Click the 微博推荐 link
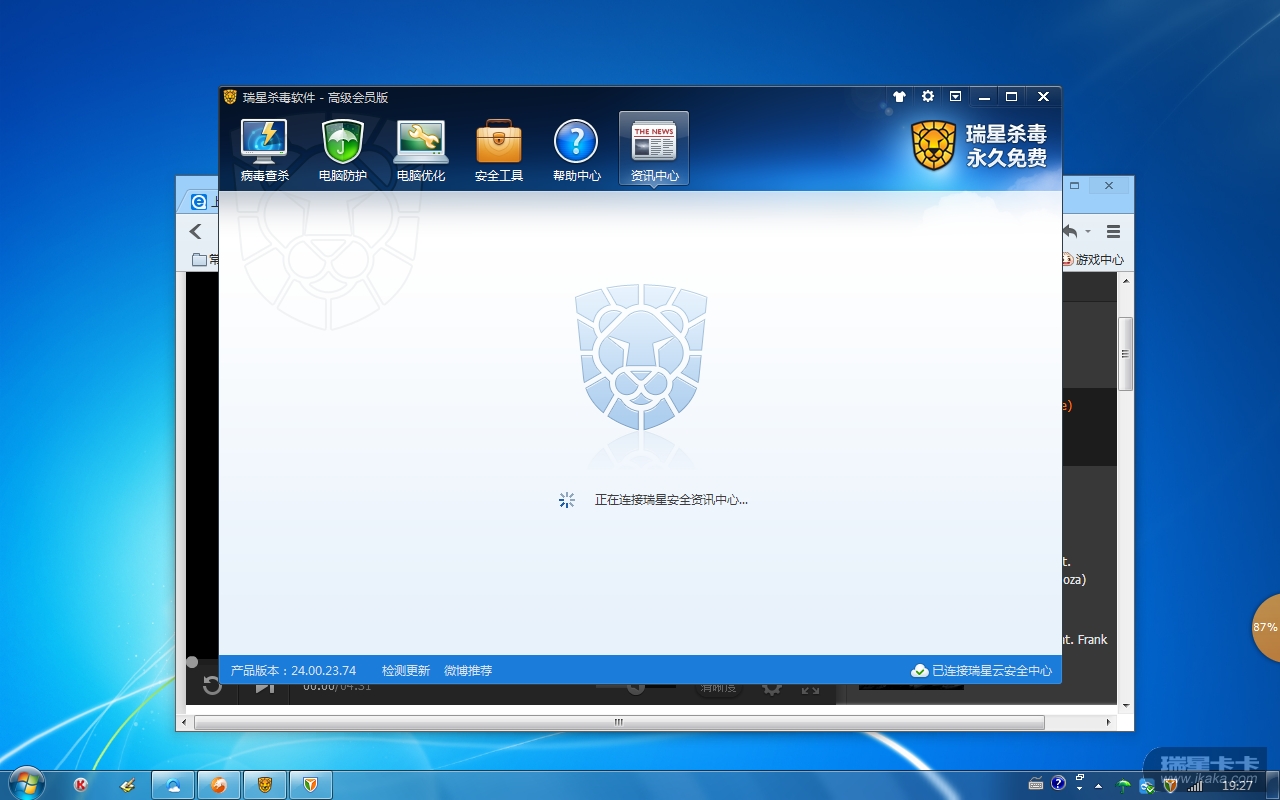This screenshot has width=1280, height=800. pos(468,671)
